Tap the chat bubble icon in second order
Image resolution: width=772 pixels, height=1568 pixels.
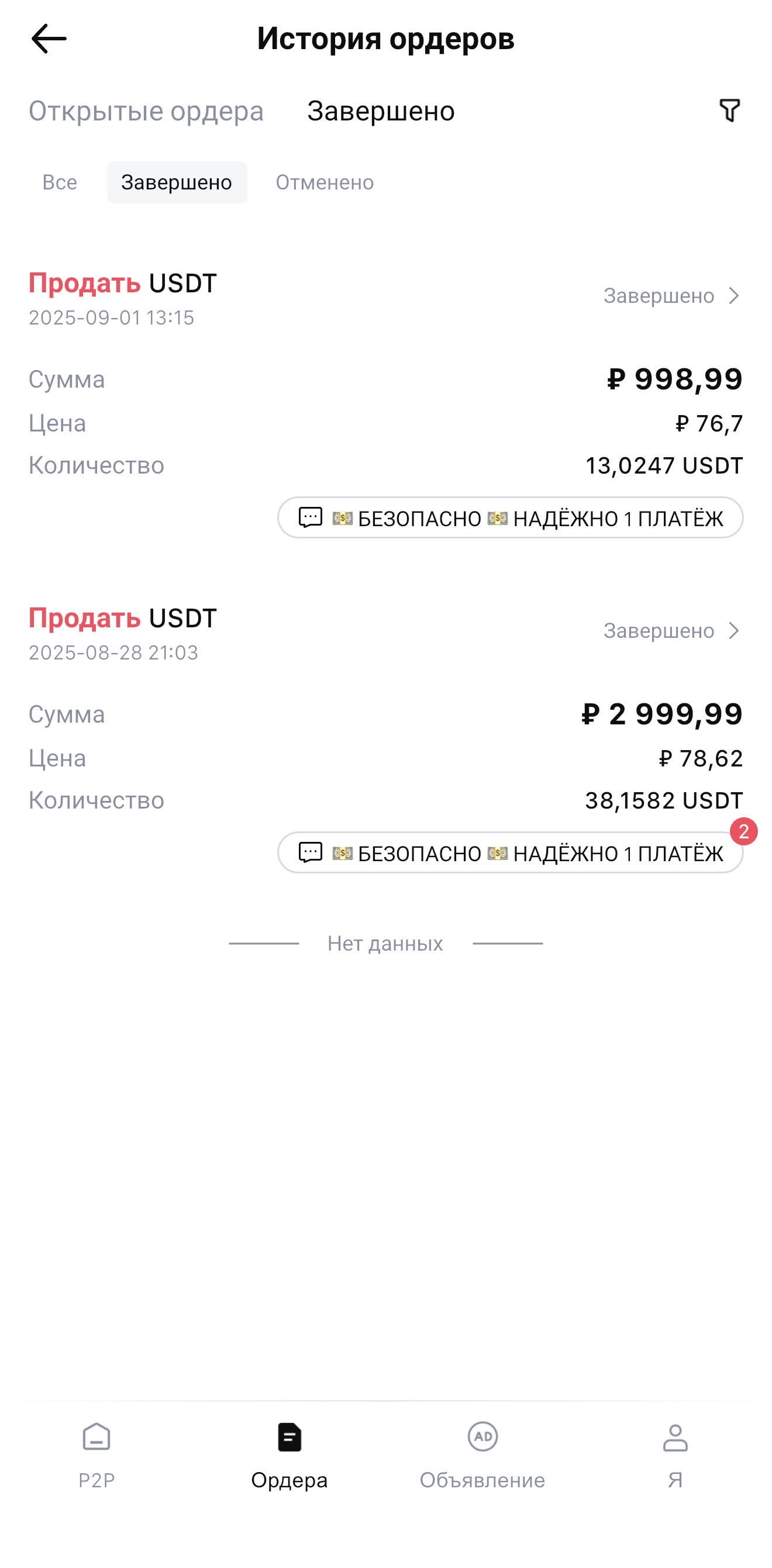click(310, 852)
